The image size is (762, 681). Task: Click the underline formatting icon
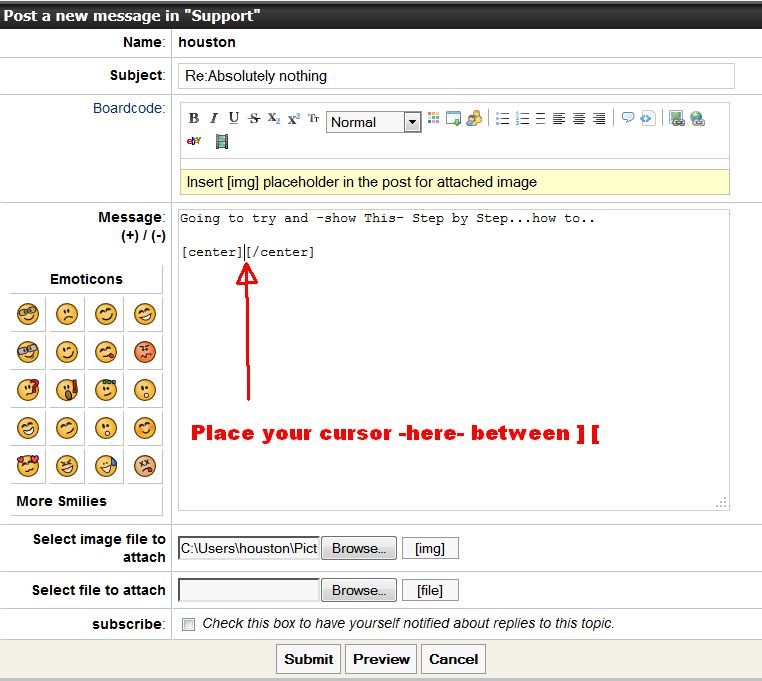click(233, 119)
